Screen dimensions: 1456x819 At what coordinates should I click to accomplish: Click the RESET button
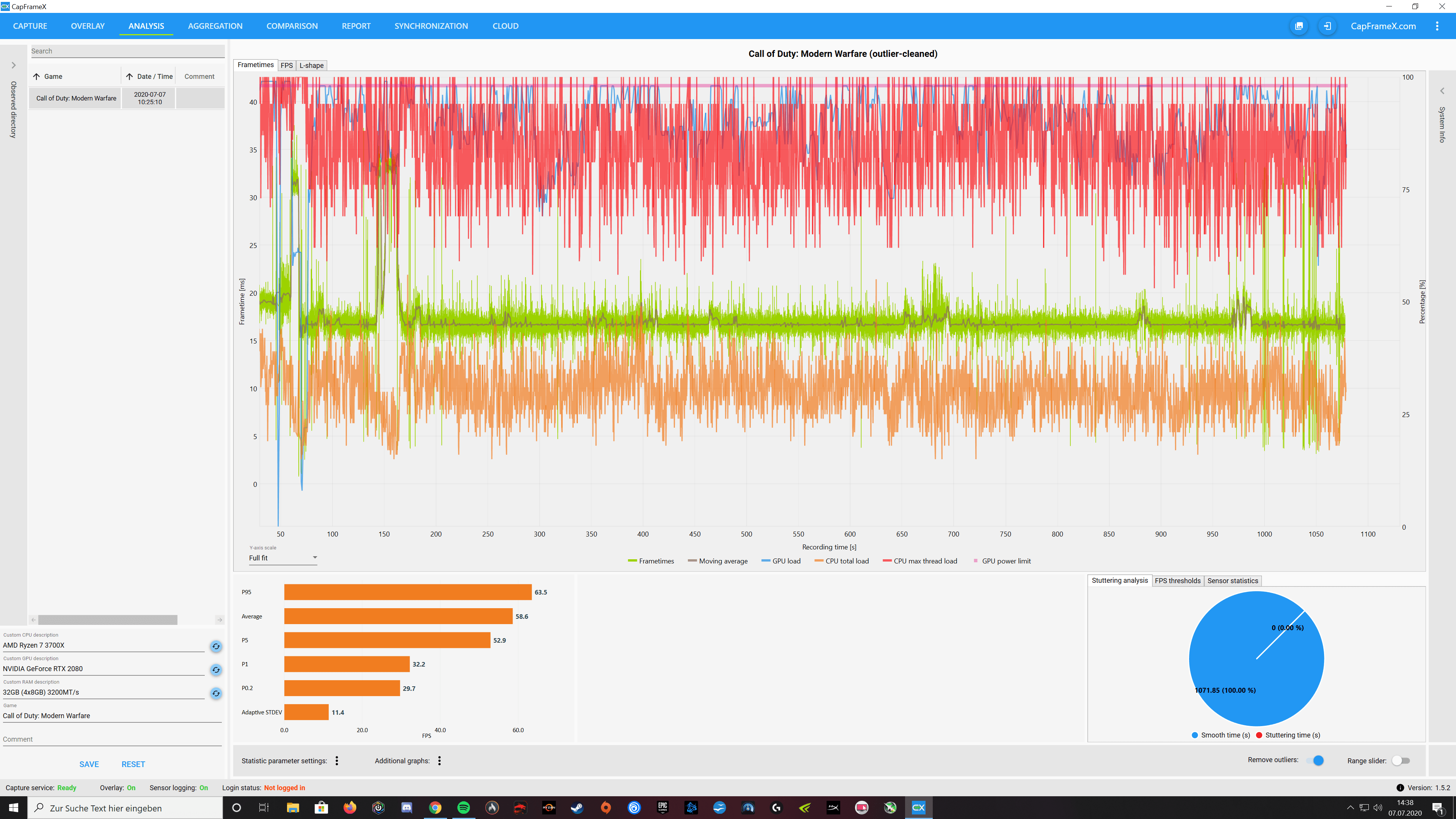click(133, 764)
